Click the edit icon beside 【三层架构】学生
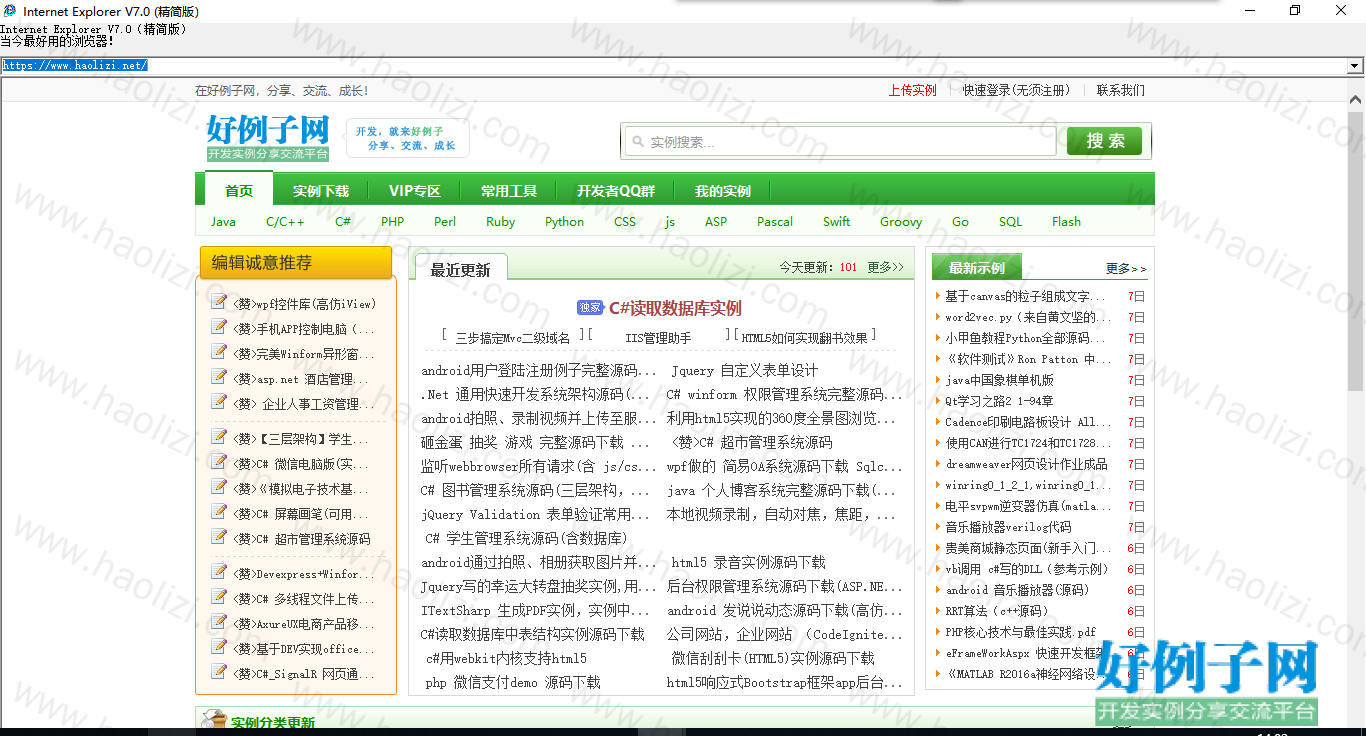Screen dimensions: 1366x736 (219, 436)
